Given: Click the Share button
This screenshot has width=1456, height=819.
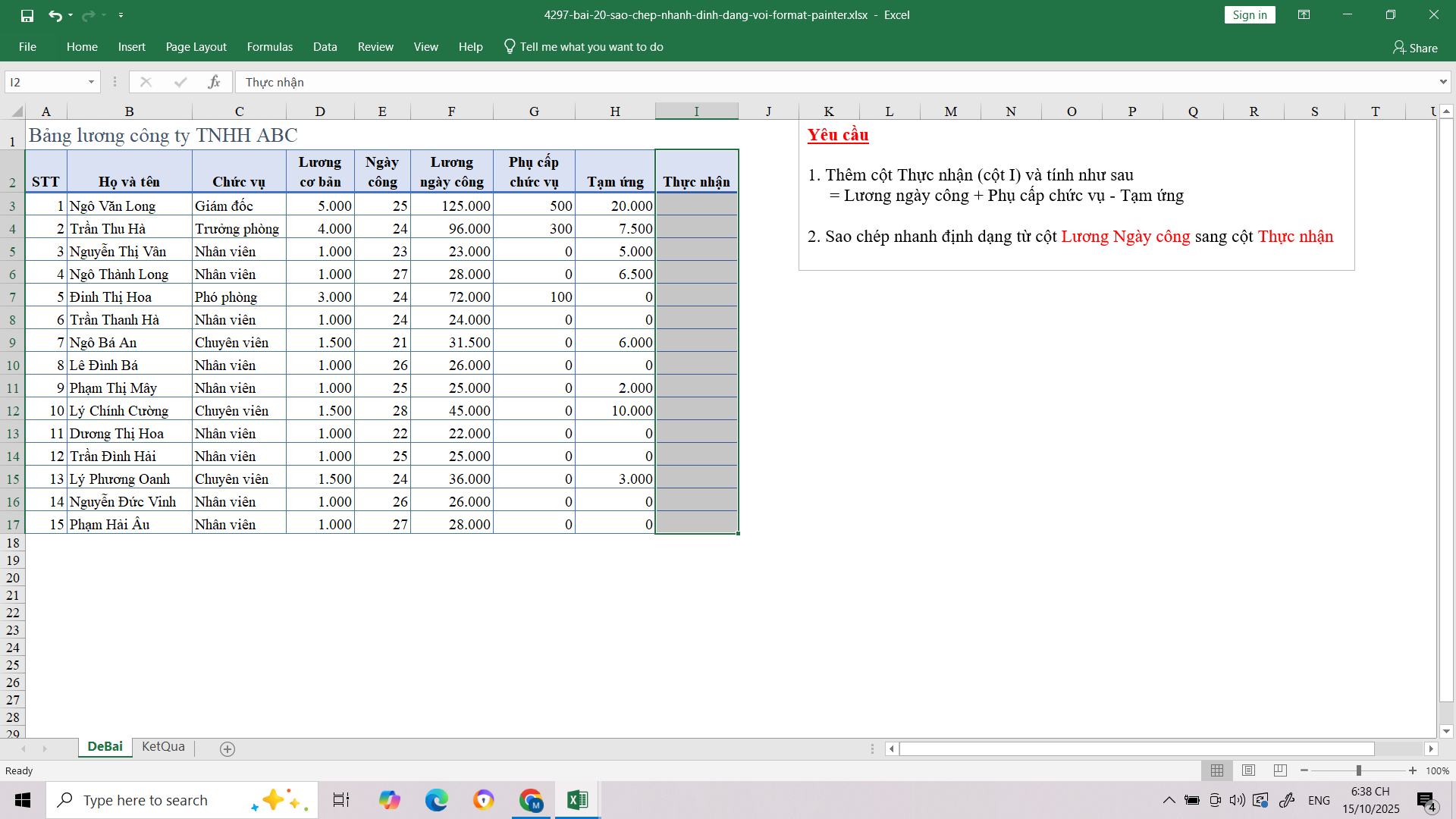Looking at the screenshot, I should click(1415, 48).
